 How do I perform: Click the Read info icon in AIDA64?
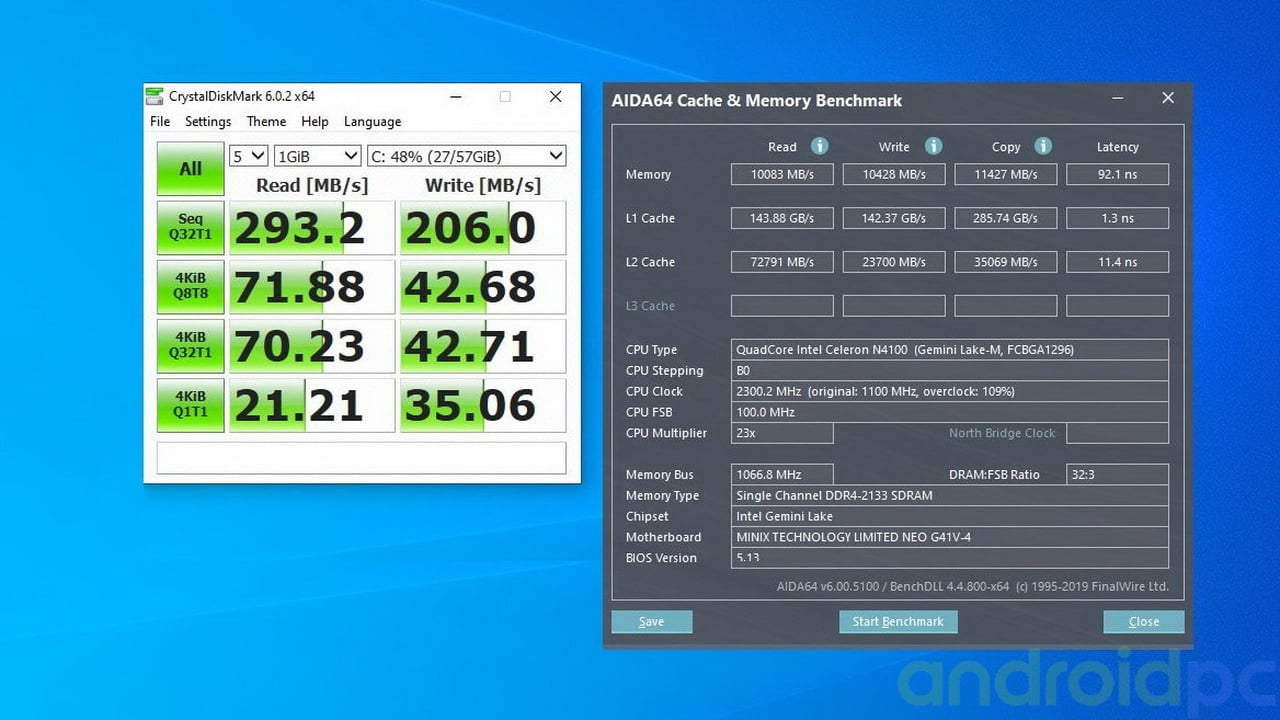coord(819,146)
